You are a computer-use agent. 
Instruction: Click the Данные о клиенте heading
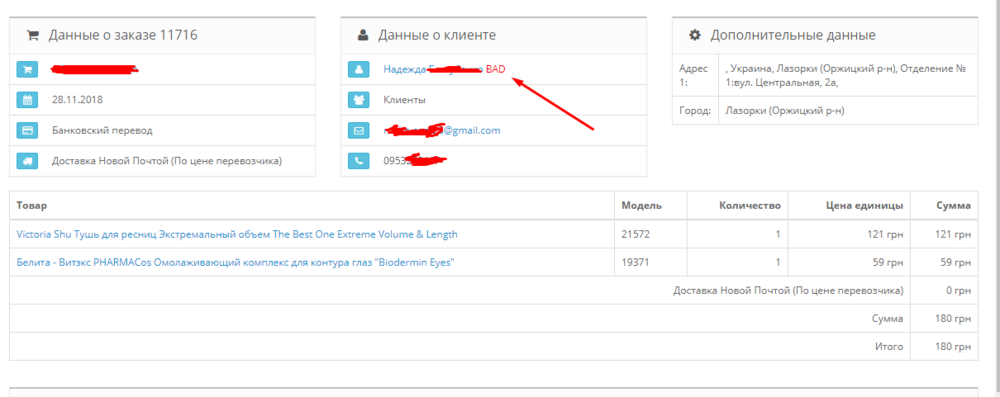[x=437, y=36]
